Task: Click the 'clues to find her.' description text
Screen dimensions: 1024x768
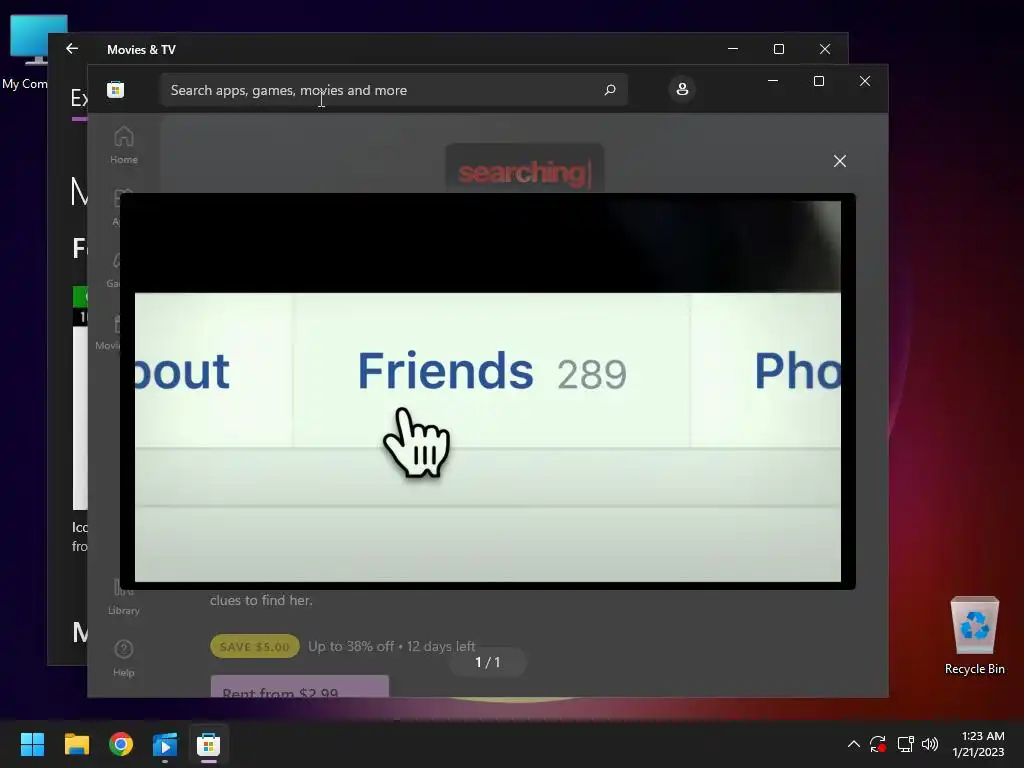Action: (x=261, y=600)
